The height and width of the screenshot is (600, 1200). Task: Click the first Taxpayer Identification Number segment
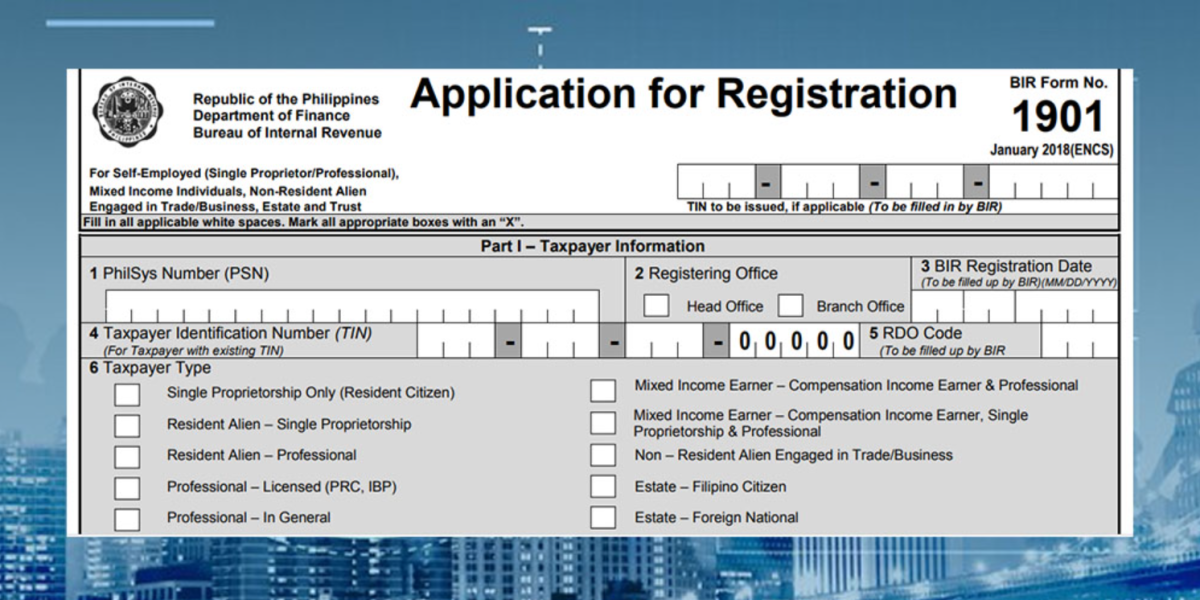pyautogui.click(x=456, y=342)
